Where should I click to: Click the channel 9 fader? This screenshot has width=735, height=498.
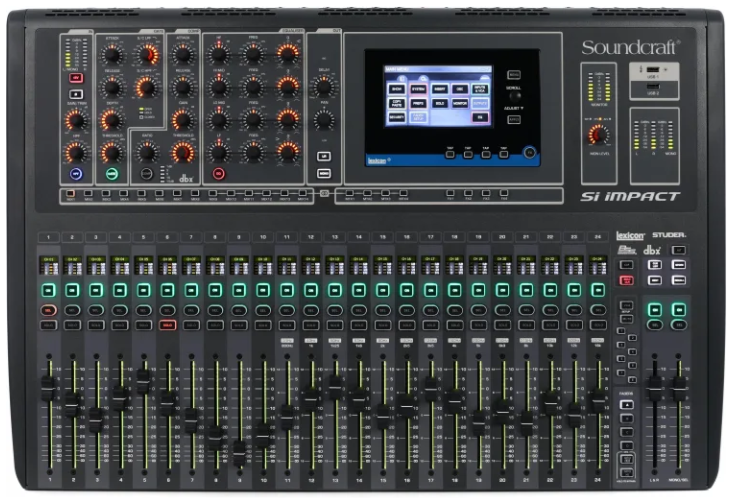pyautogui.click(x=240, y=453)
